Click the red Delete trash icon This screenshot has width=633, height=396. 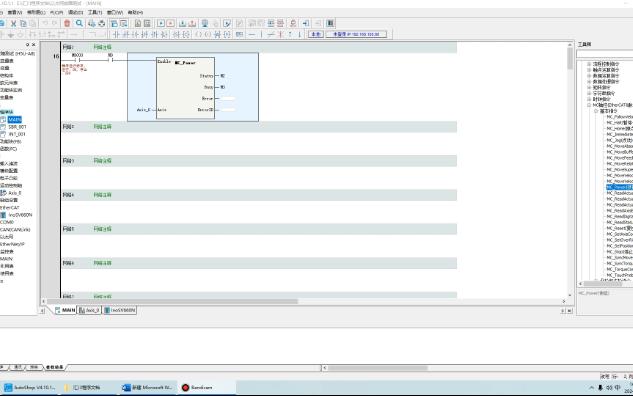(x=67, y=23)
